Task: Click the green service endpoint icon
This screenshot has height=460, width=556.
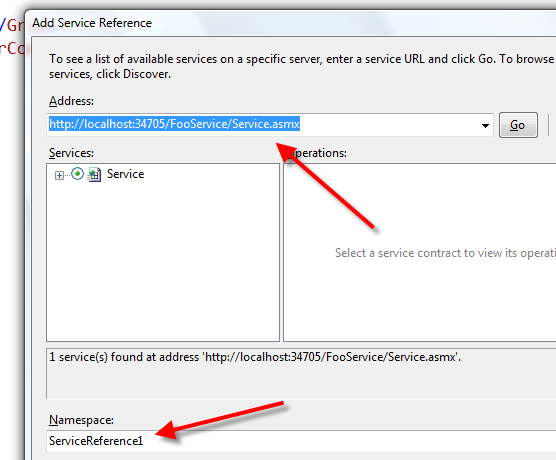Action: coord(77,174)
